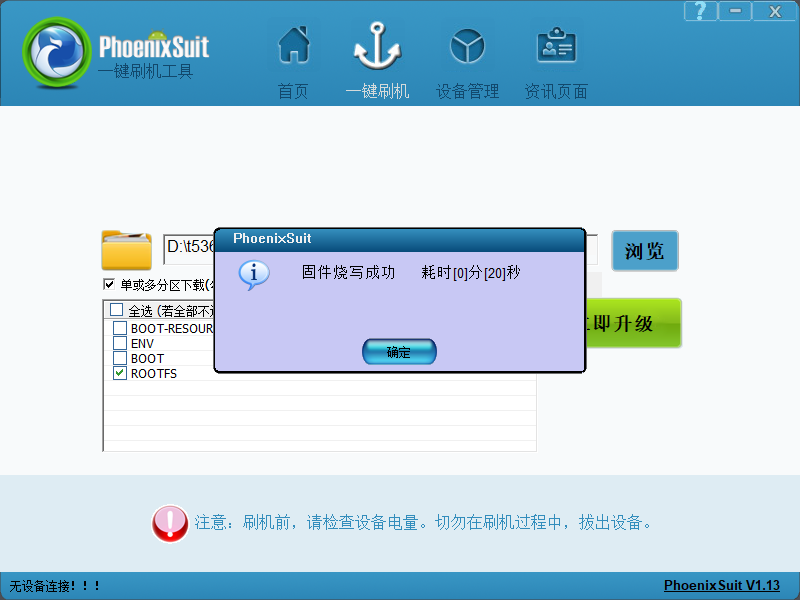Open the PhoenixSuit V1.13 version link

(721, 586)
